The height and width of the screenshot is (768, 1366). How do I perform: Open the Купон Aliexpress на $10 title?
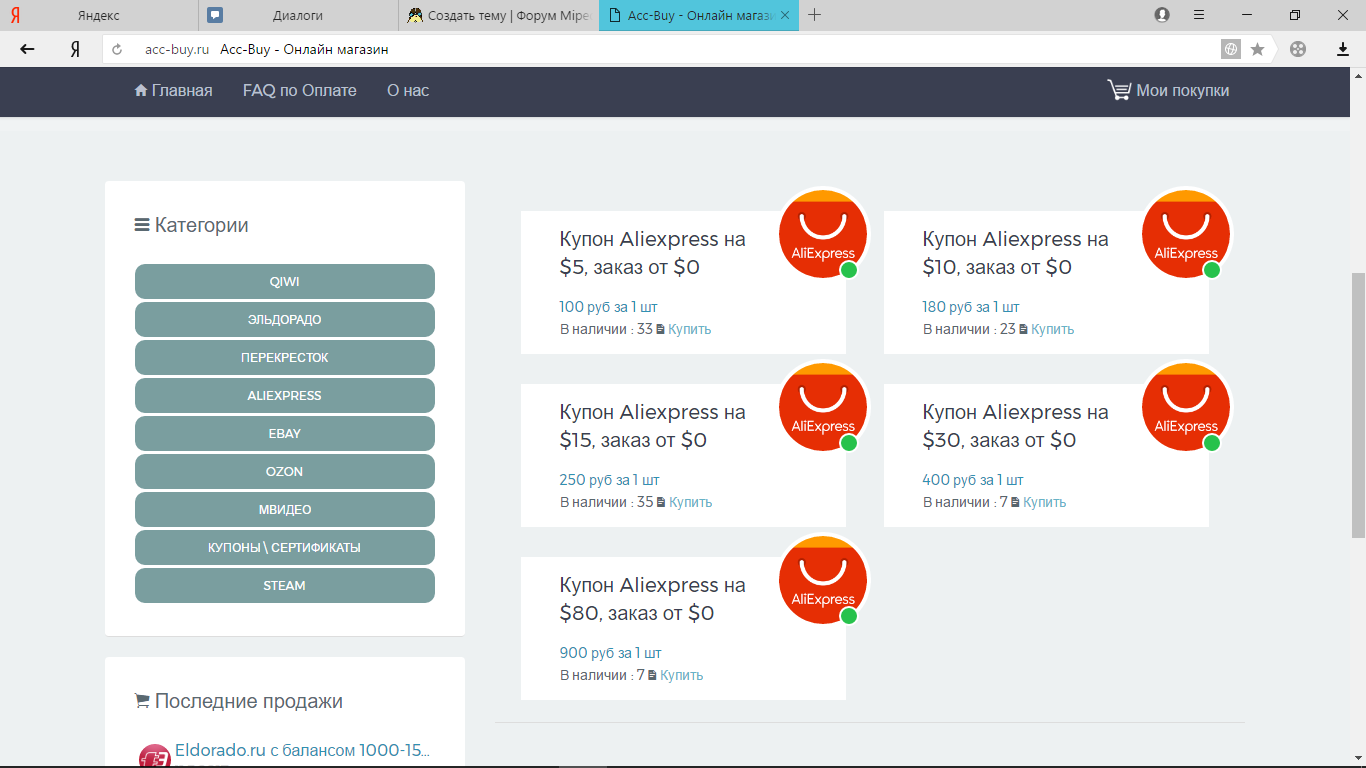click(1016, 253)
